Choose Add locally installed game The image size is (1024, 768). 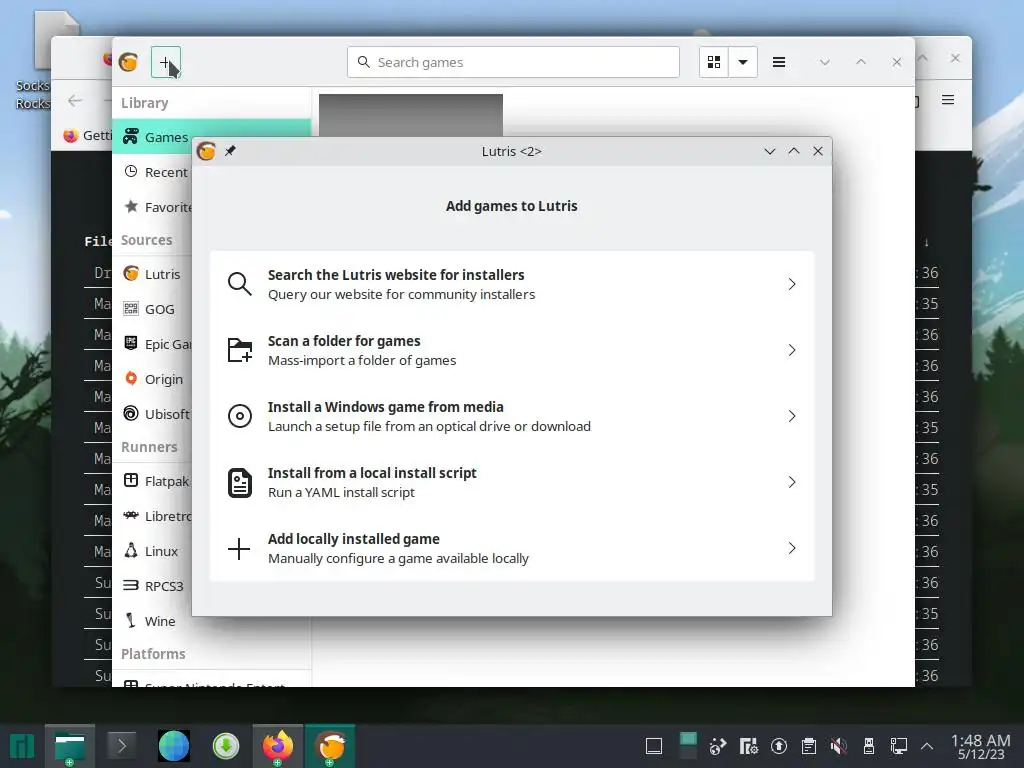tap(512, 548)
